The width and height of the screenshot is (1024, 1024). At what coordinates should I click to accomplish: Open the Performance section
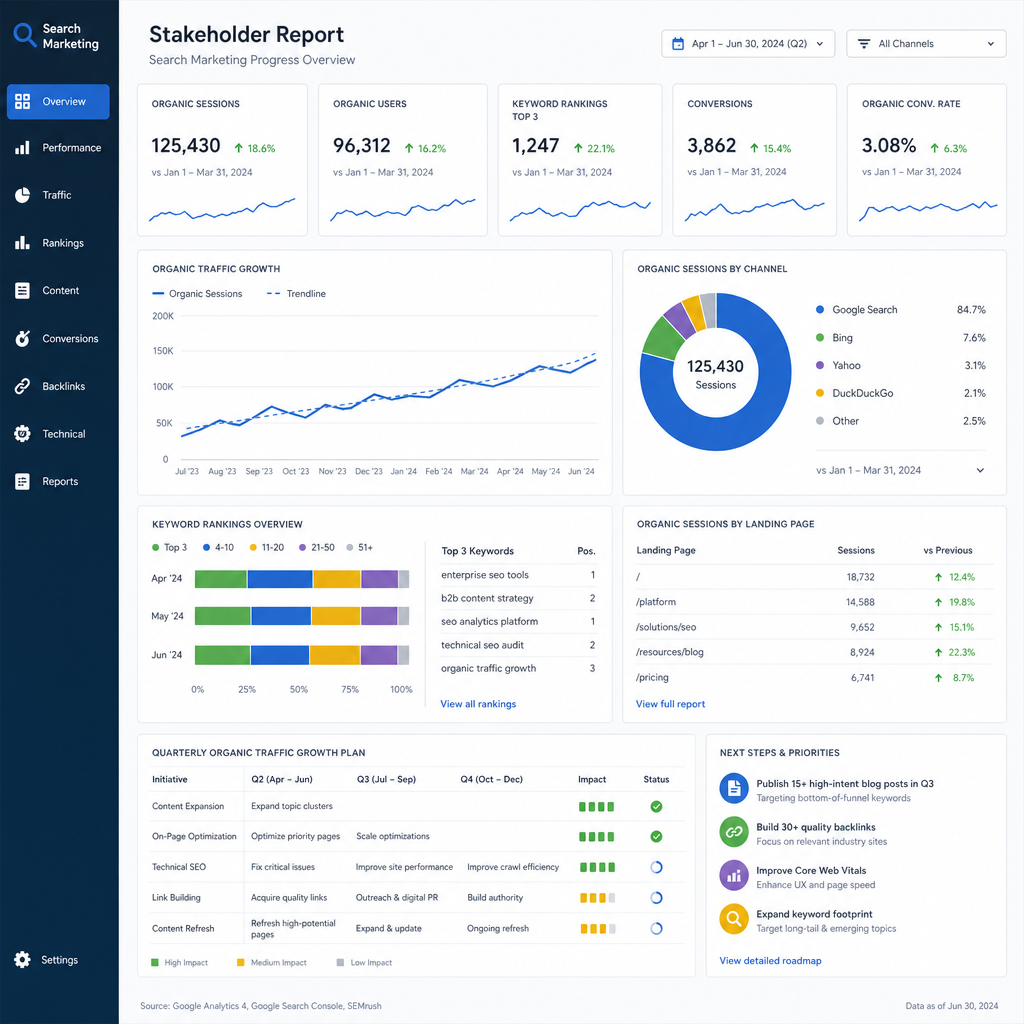click(58, 148)
